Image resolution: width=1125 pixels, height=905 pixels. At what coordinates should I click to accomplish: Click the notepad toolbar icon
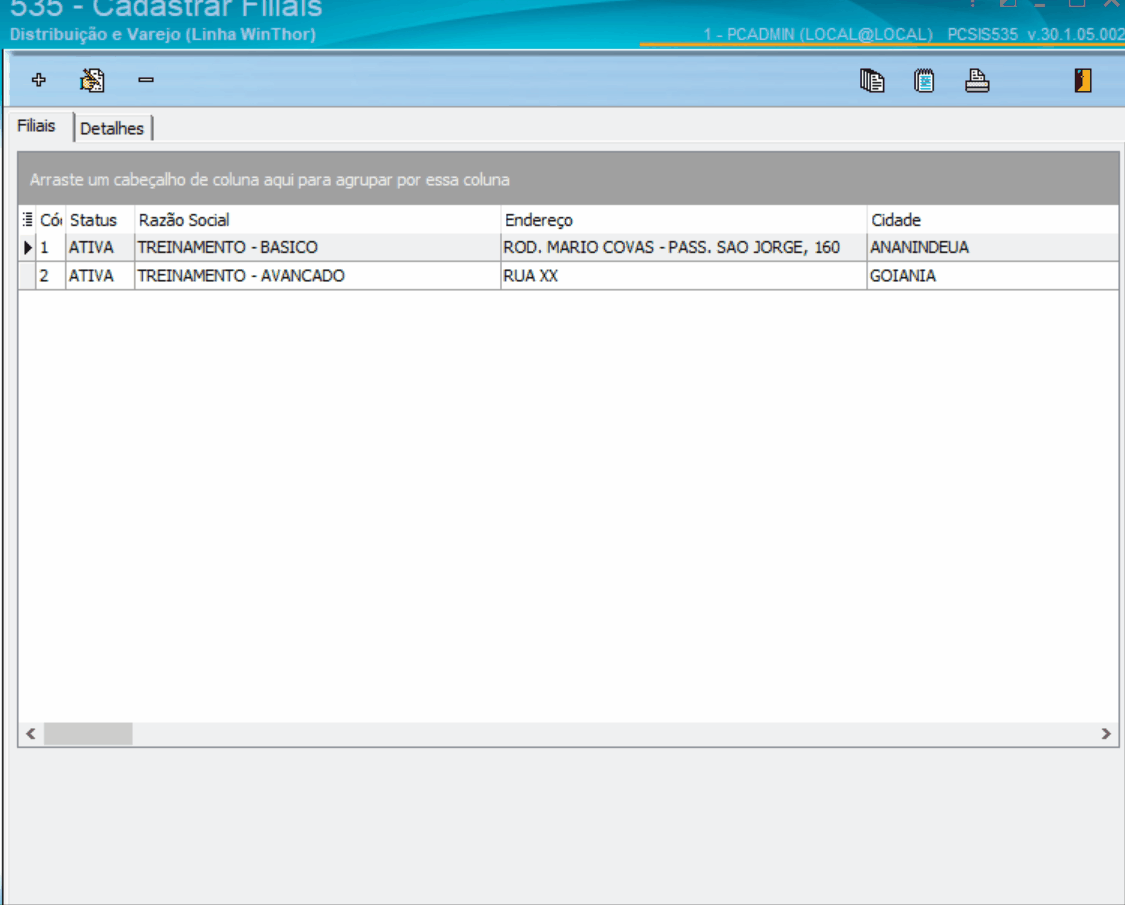click(x=924, y=80)
